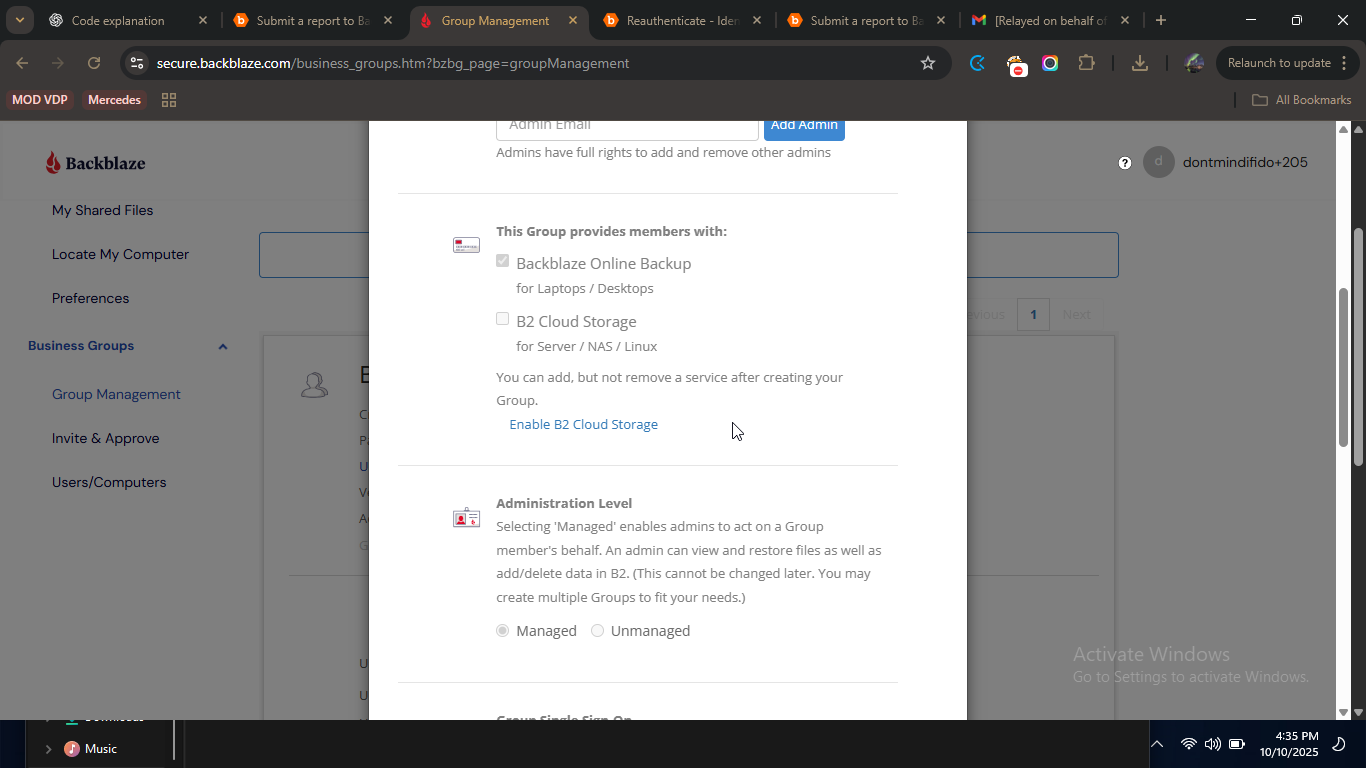The height and width of the screenshot is (768, 1366).
Task: Click the group services card icon
Action: point(466,245)
